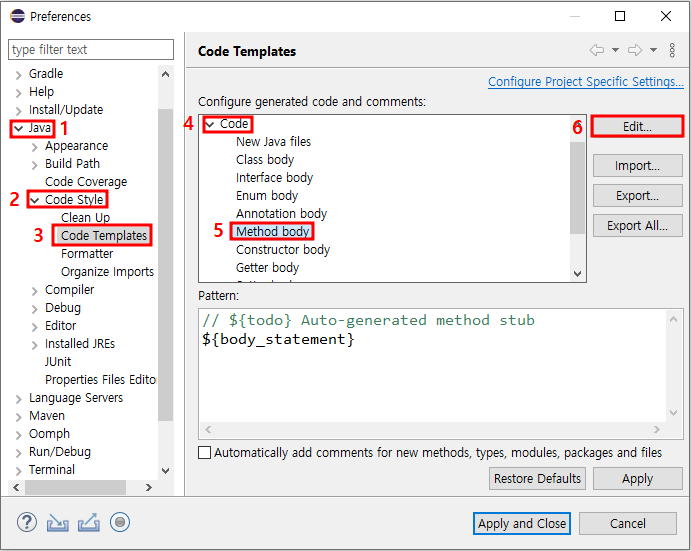Select 'Getter body' template
Viewport: 691px width, 551px height.
tap(267, 268)
